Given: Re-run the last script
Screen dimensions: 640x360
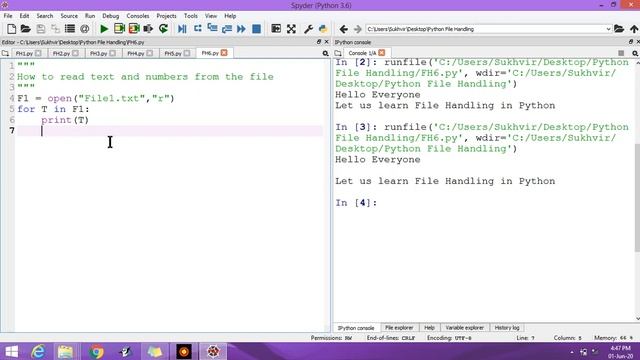Looking at the screenshot, I should pyautogui.click(x=163, y=29).
